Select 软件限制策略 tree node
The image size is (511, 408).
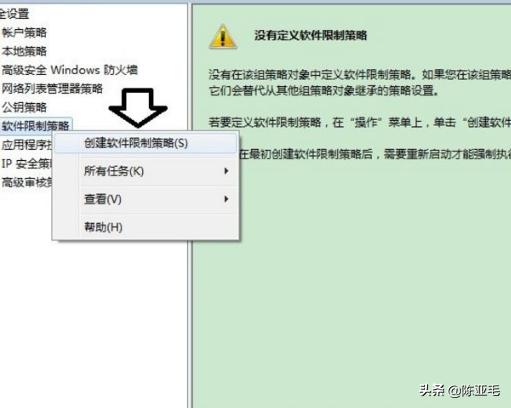click(x=36, y=126)
